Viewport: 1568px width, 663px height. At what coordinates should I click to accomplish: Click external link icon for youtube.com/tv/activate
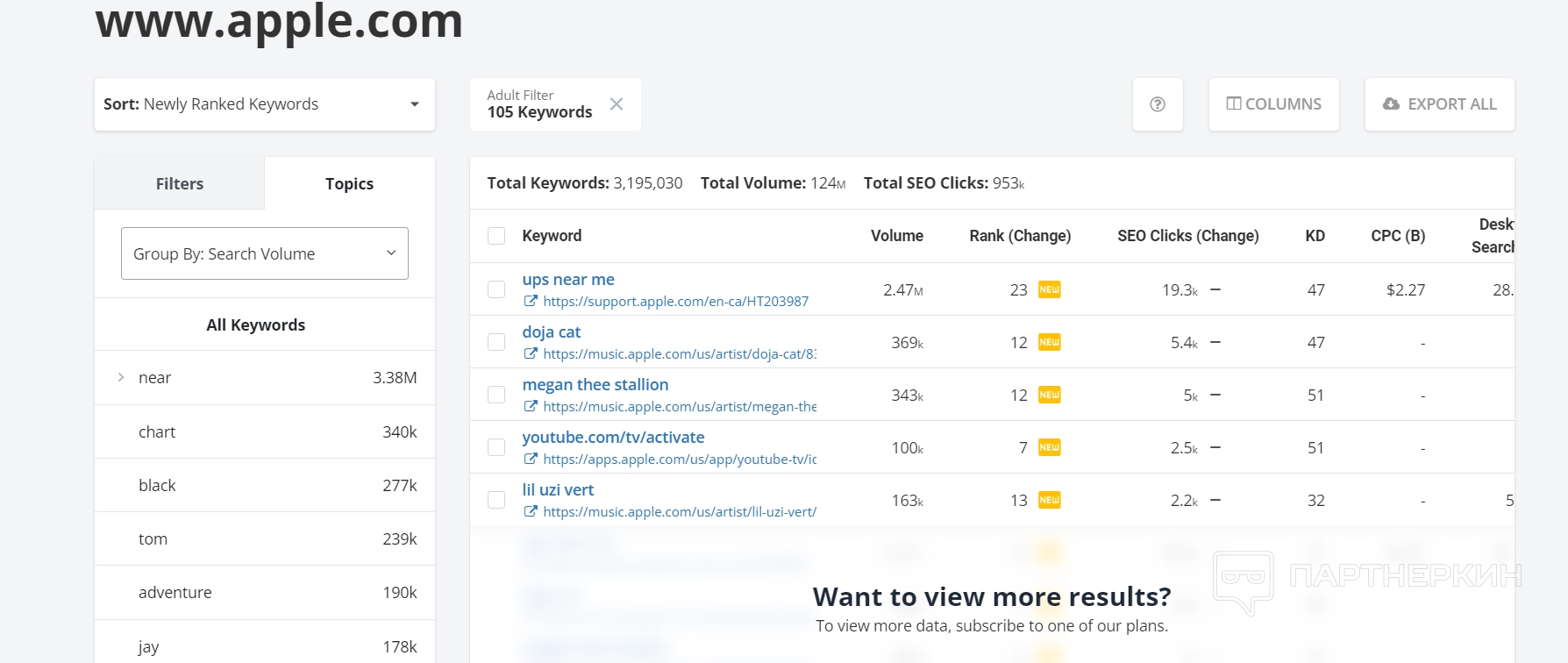pos(531,460)
